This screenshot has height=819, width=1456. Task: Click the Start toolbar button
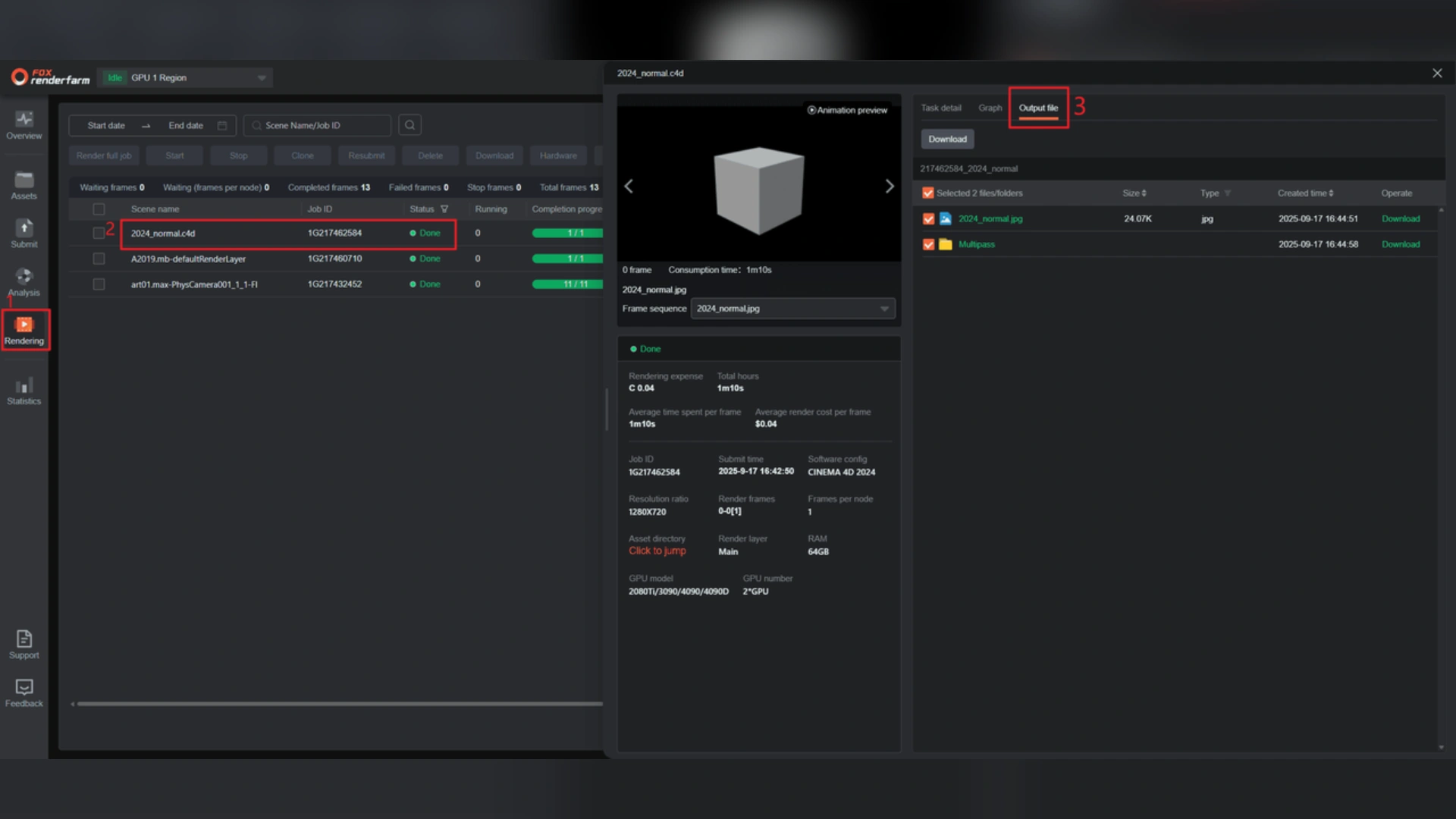click(x=174, y=155)
